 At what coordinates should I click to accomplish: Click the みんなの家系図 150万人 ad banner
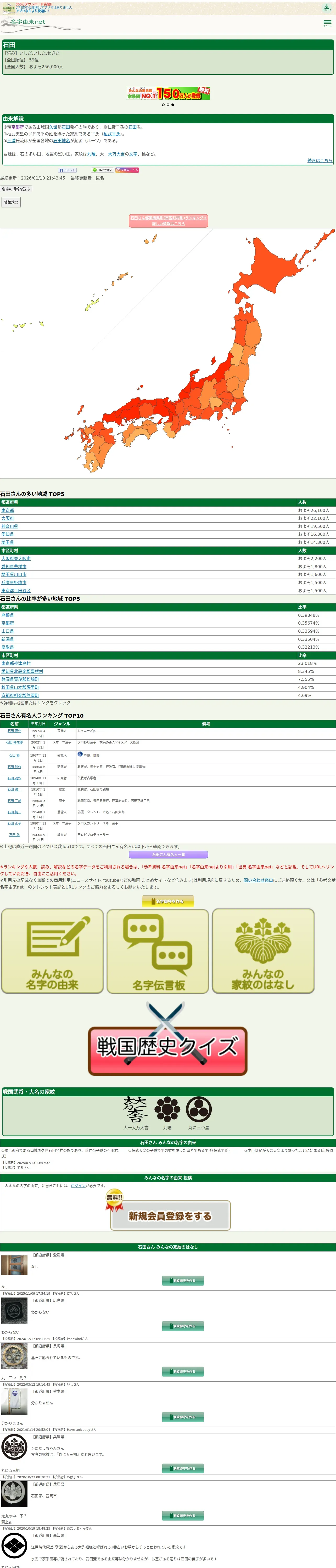click(x=168, y=93)
